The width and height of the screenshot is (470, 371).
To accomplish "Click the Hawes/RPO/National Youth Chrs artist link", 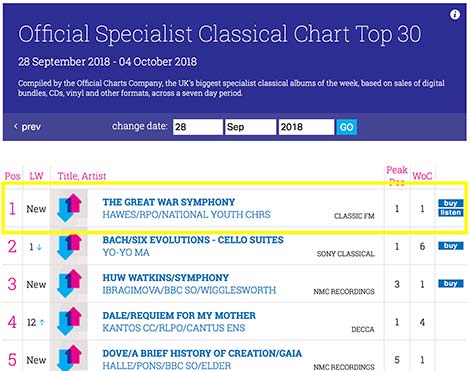I will click(186, 214).
